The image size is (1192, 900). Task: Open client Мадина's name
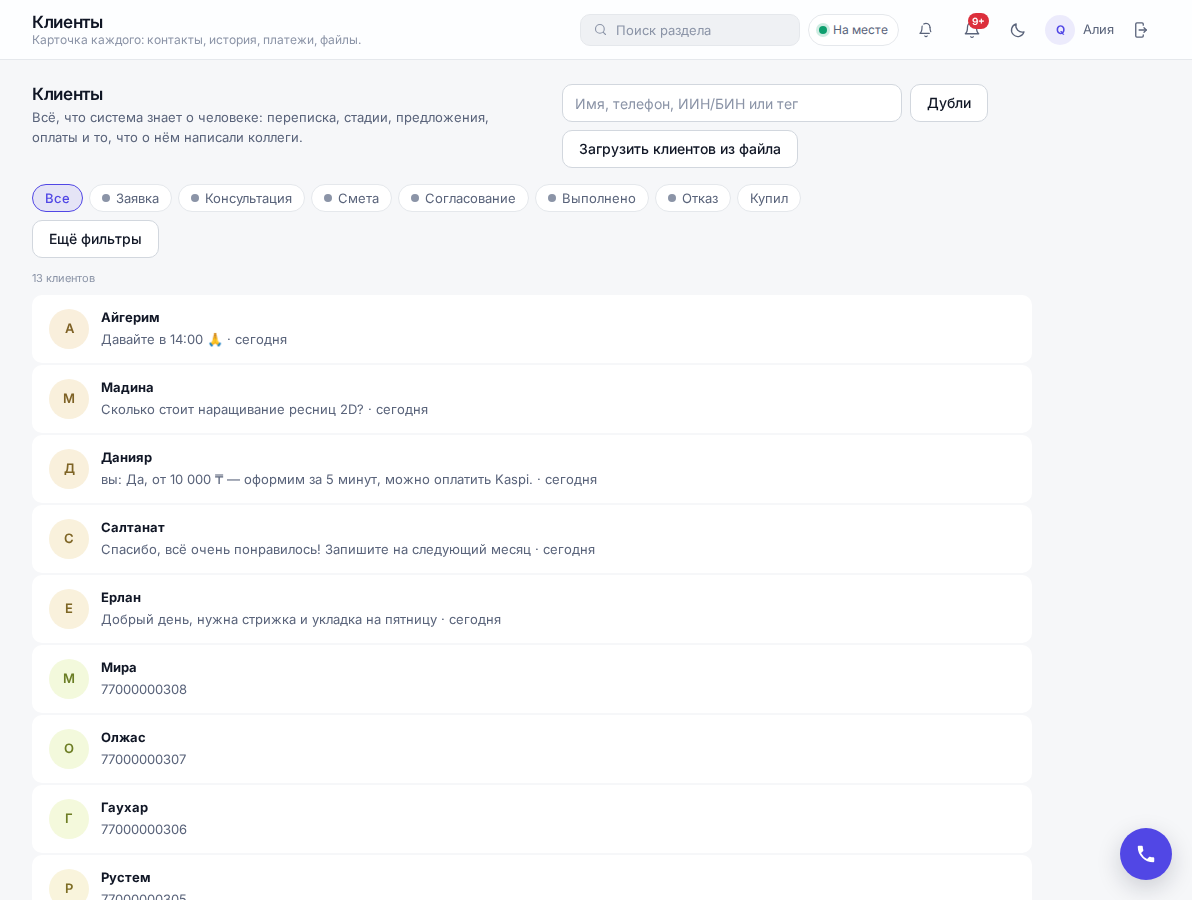tap(127, 388)
